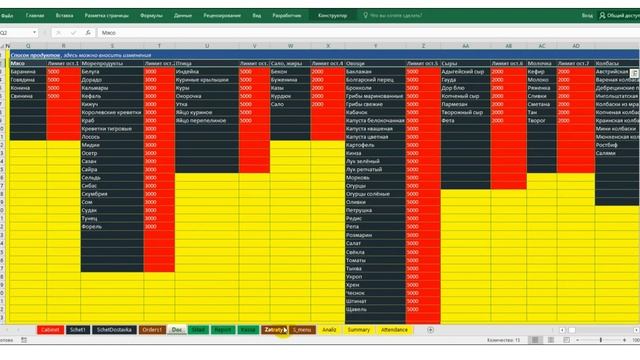Open the Конструктор ribbon tab
This screenshot has height=360, width=640.
click(333, 16)
